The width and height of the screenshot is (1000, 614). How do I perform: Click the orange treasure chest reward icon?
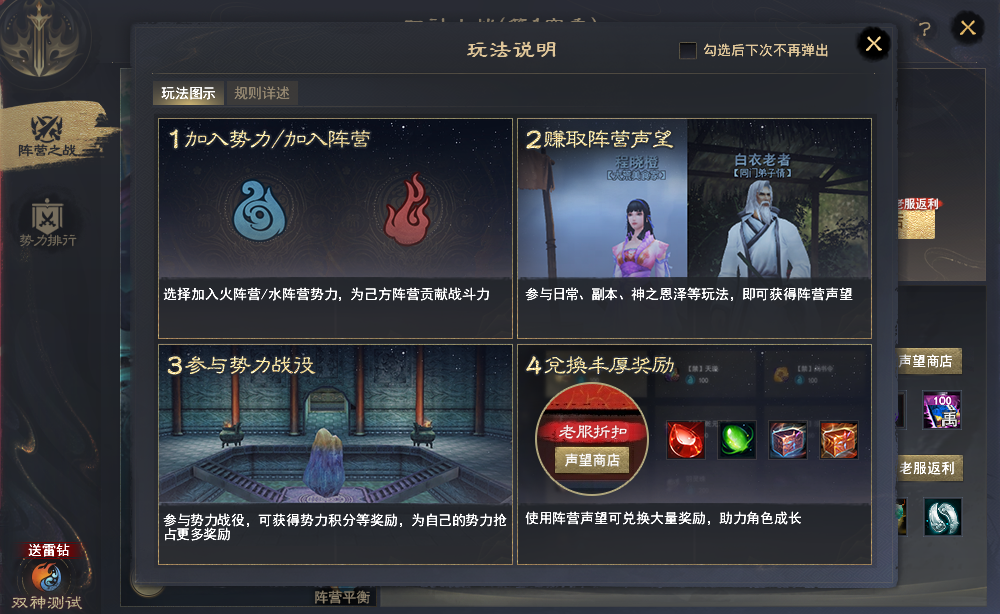pos(839,439)
